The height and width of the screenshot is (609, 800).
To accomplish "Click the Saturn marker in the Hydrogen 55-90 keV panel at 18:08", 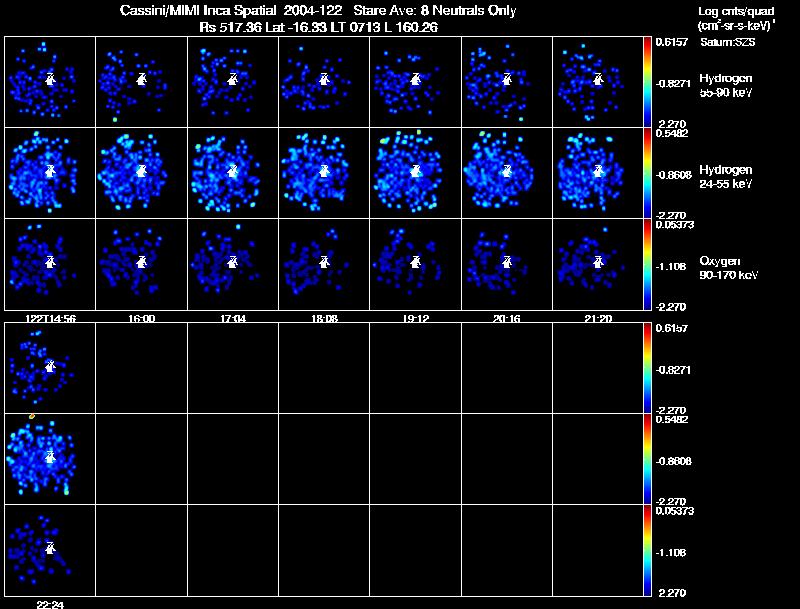I will pyautogui.click(x=324, y=79).
